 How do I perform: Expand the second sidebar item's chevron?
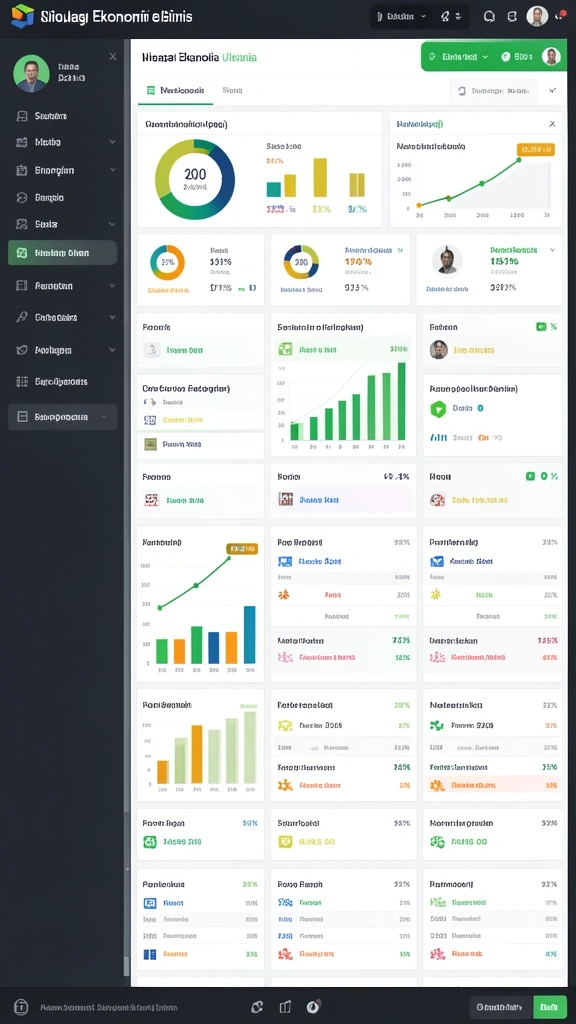112,142
